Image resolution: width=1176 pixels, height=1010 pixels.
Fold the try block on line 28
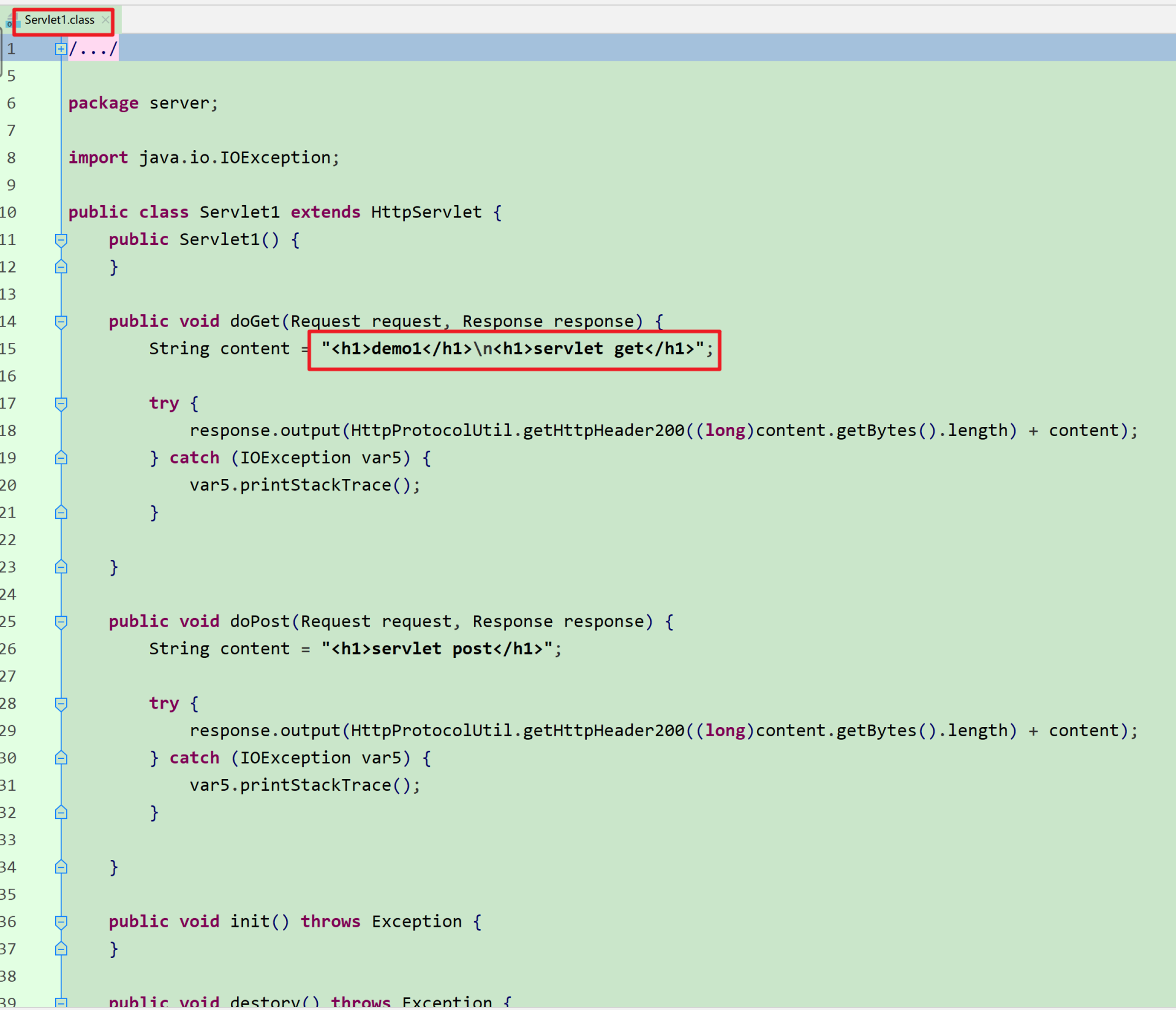click(x=61, y=704)
